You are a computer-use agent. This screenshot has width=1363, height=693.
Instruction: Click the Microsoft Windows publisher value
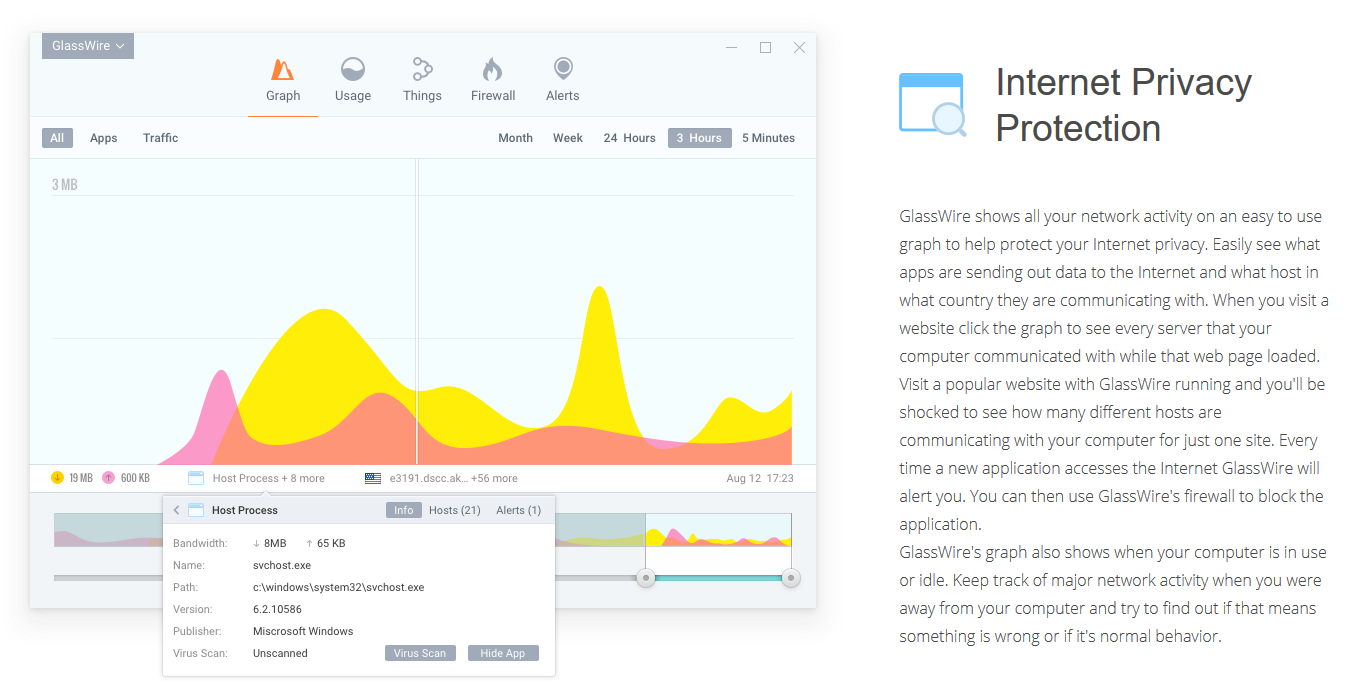303,631
